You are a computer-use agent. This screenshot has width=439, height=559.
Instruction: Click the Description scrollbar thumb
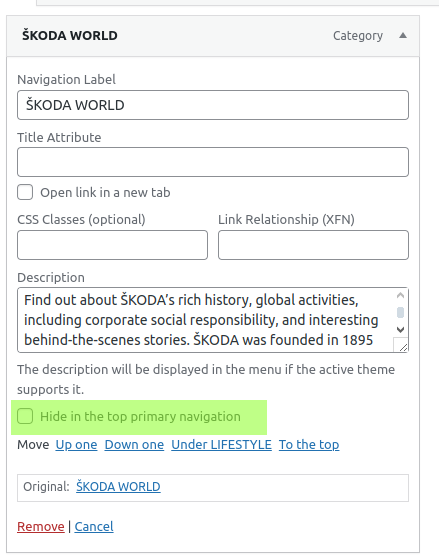[x=400, y=312]
